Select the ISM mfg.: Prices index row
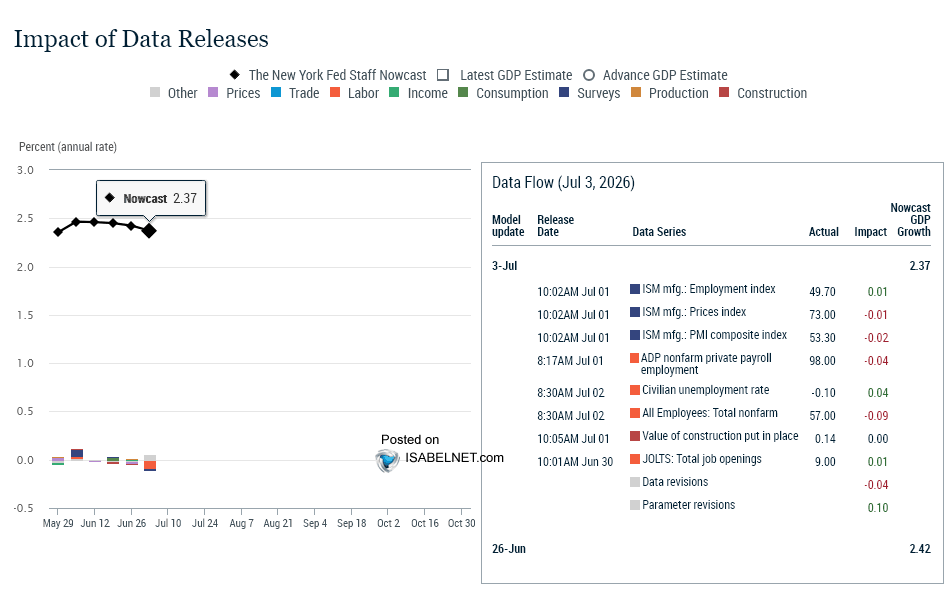This screenshot has width=950, height=610. click(x=712, y=313)
